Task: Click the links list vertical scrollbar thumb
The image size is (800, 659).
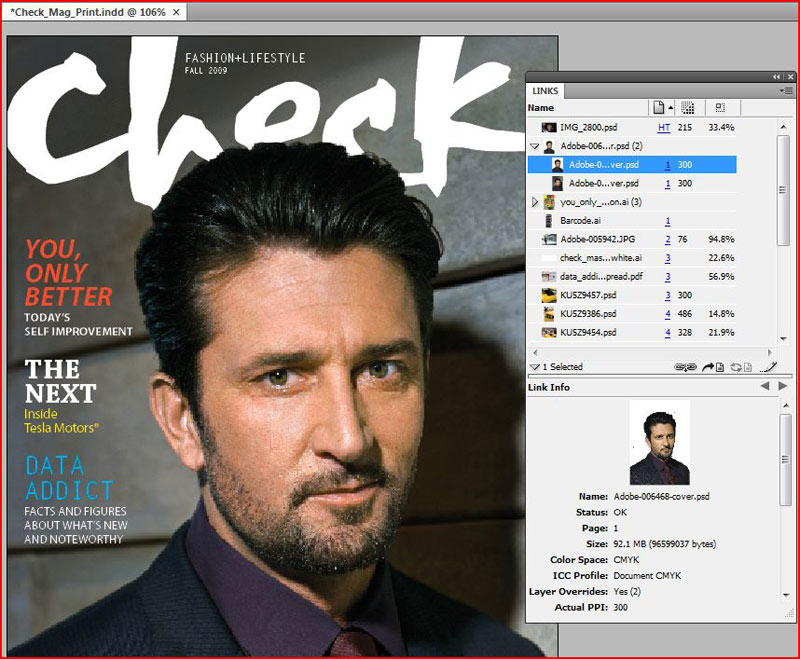Action: click(x=783, y=190)
